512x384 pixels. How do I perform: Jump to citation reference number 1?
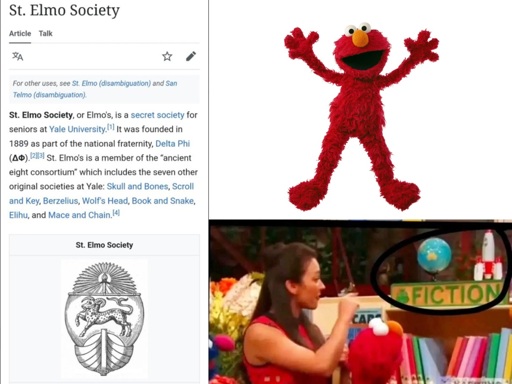[x=111, y=127]
